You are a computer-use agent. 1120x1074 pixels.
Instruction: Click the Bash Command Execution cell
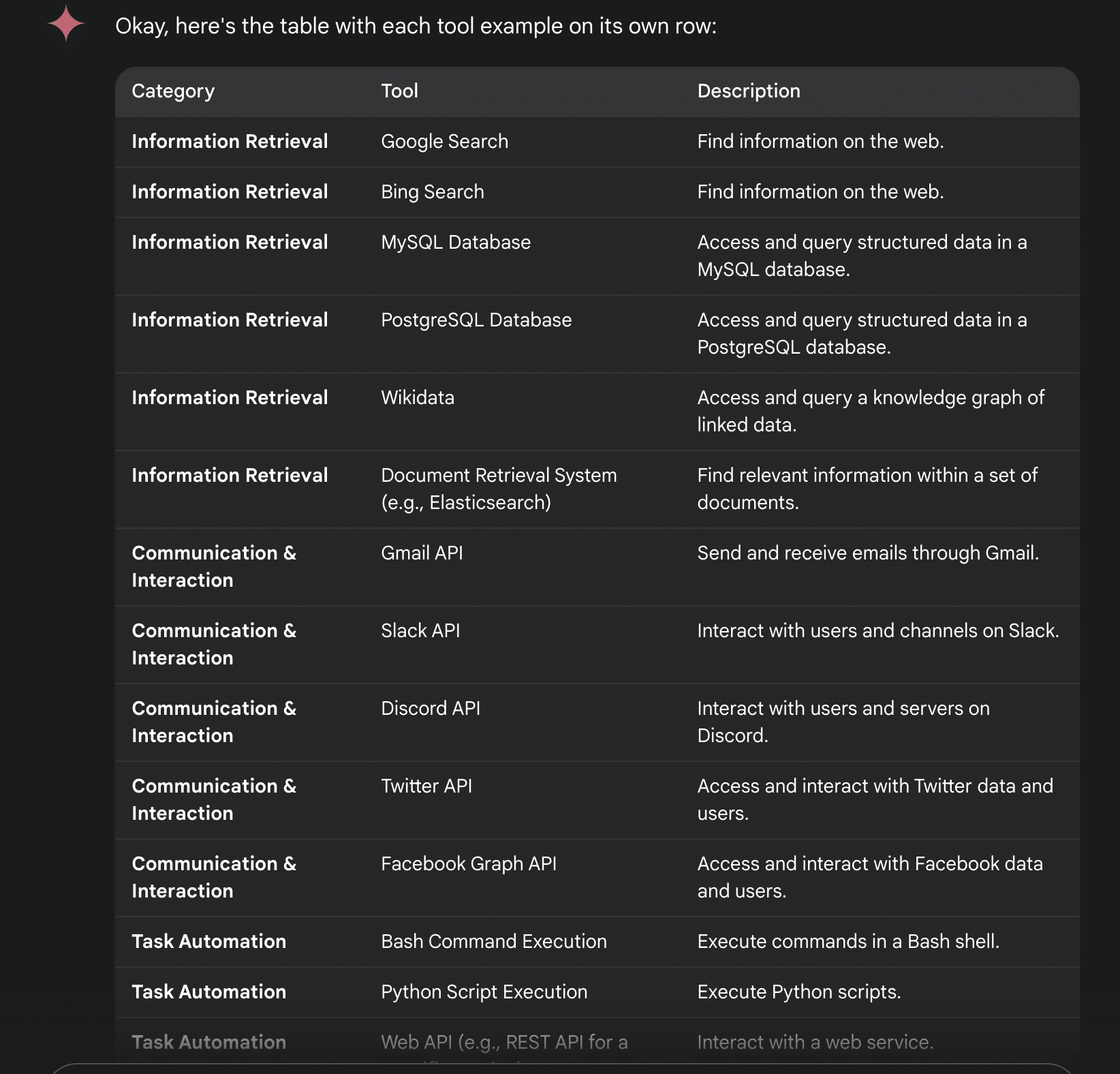tap(493, 942)
